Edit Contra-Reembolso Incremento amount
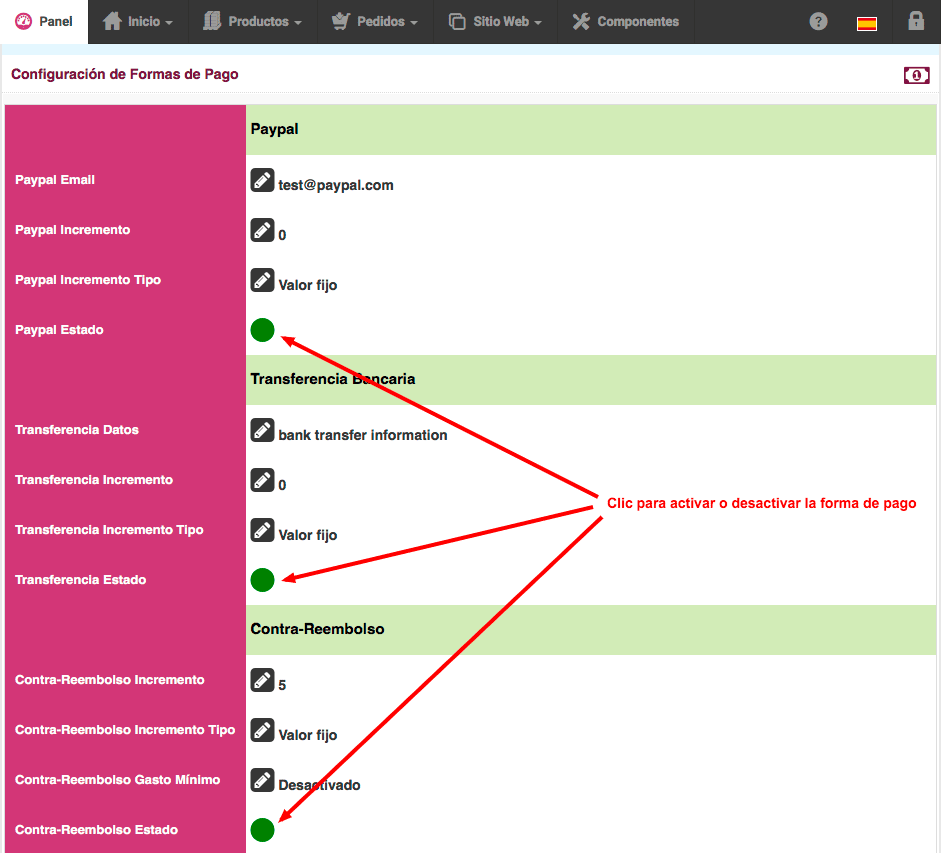This screenshot has width=941, height=853. pyautogui.click(x=262, y=681)
